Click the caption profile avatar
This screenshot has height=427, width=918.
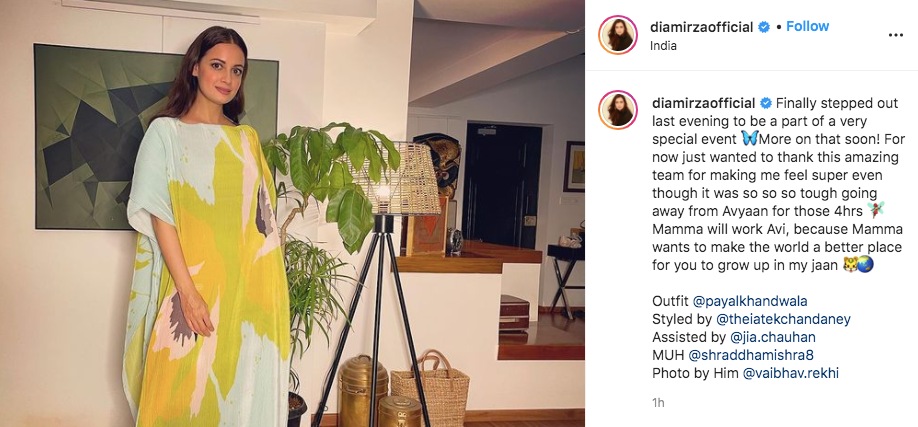[618, 110]
